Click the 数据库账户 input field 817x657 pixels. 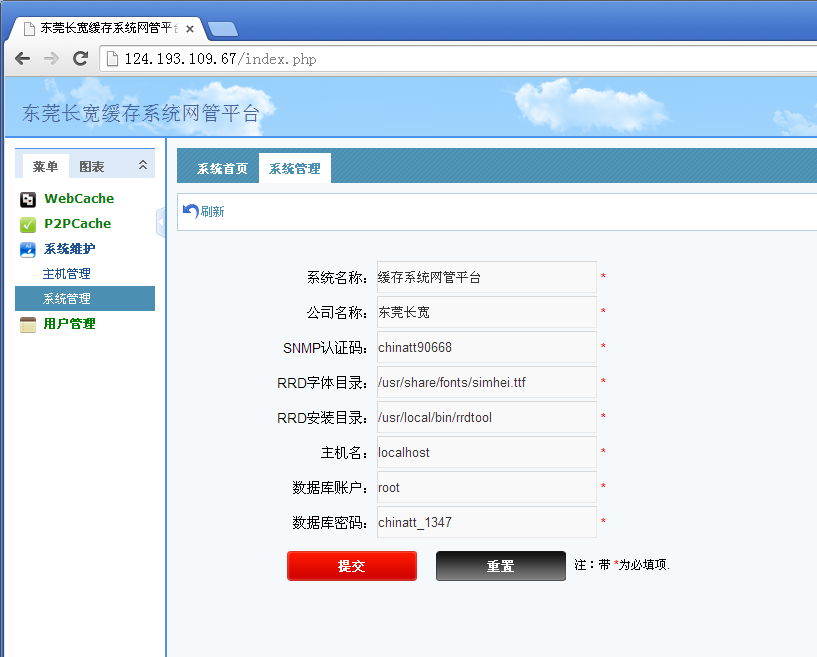(487, 487)
